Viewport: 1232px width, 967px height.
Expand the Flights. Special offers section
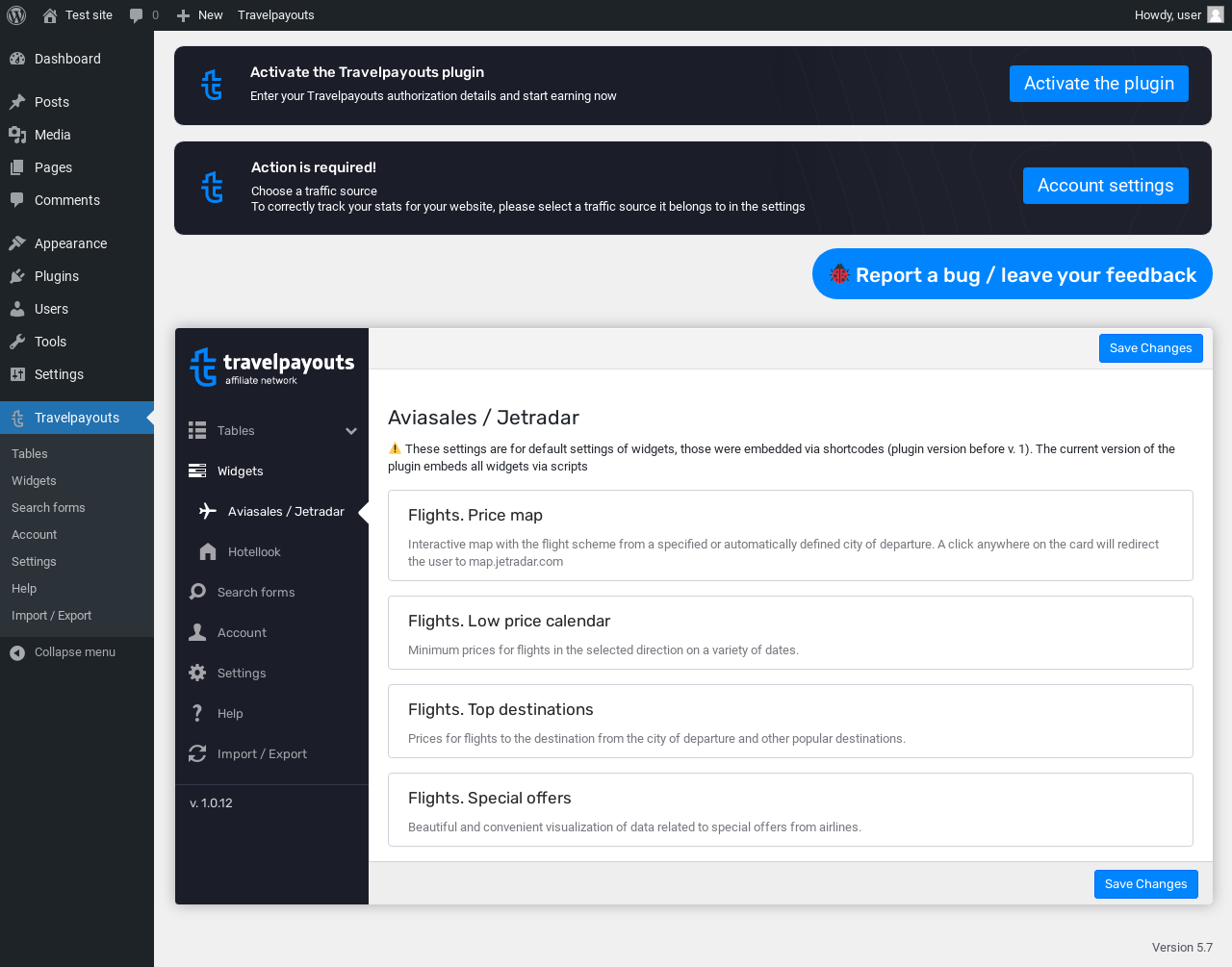coord(790,809)
